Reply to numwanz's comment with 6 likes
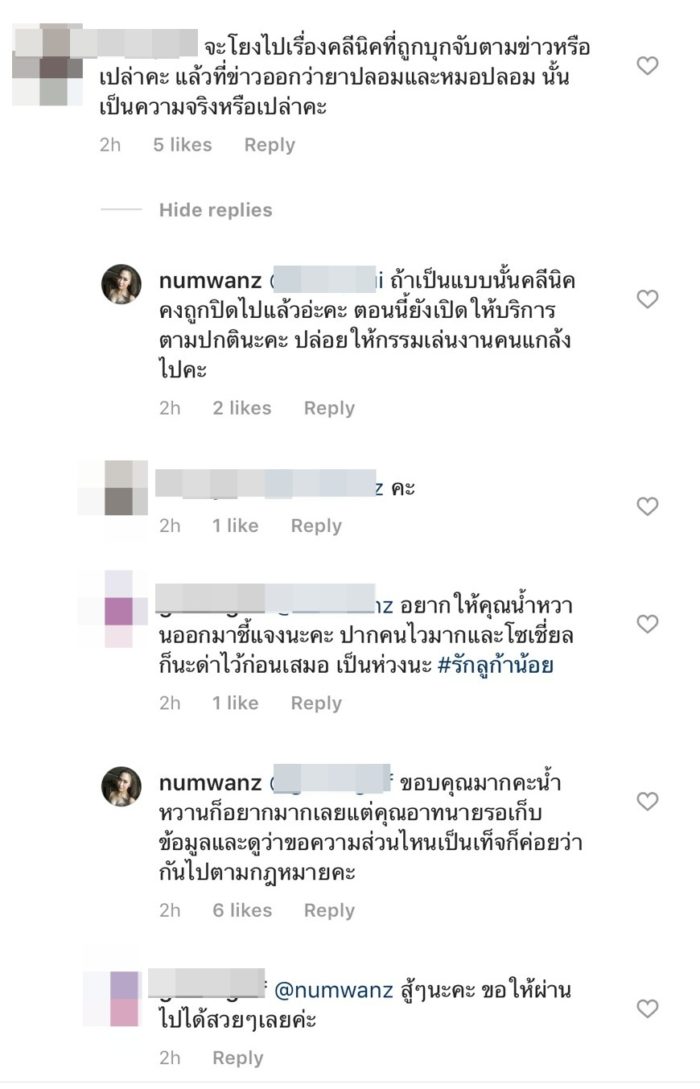The image size is (700, 1089). [x=329, y=910]
